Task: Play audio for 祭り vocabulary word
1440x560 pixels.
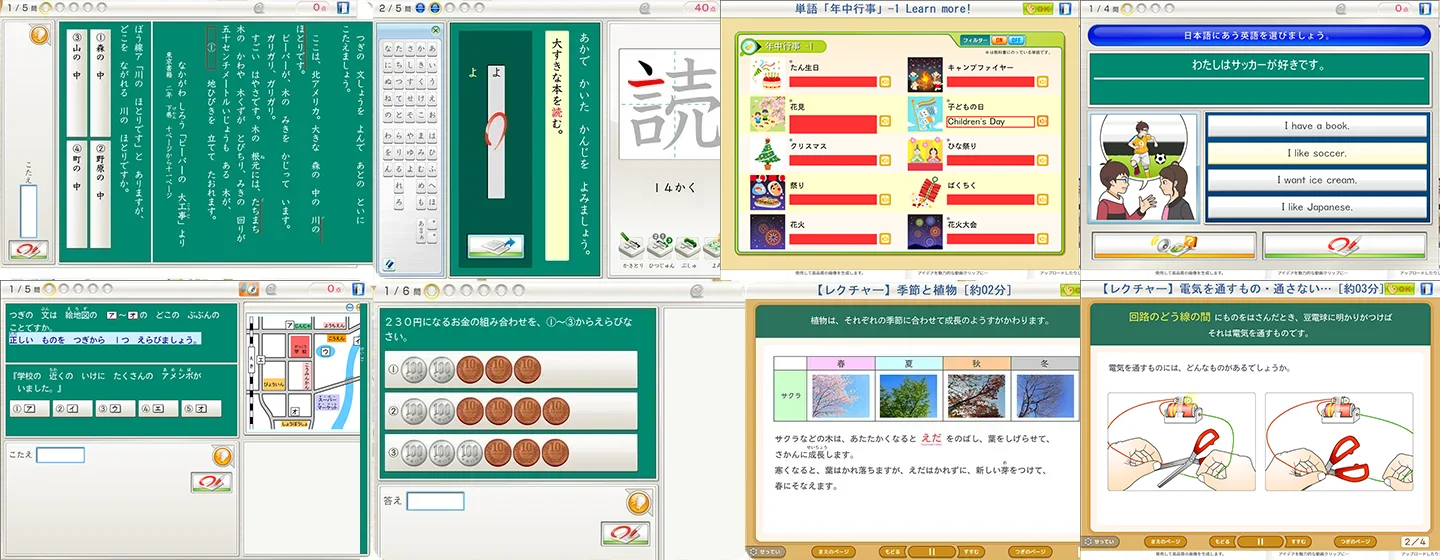Action: coord(885,199)
